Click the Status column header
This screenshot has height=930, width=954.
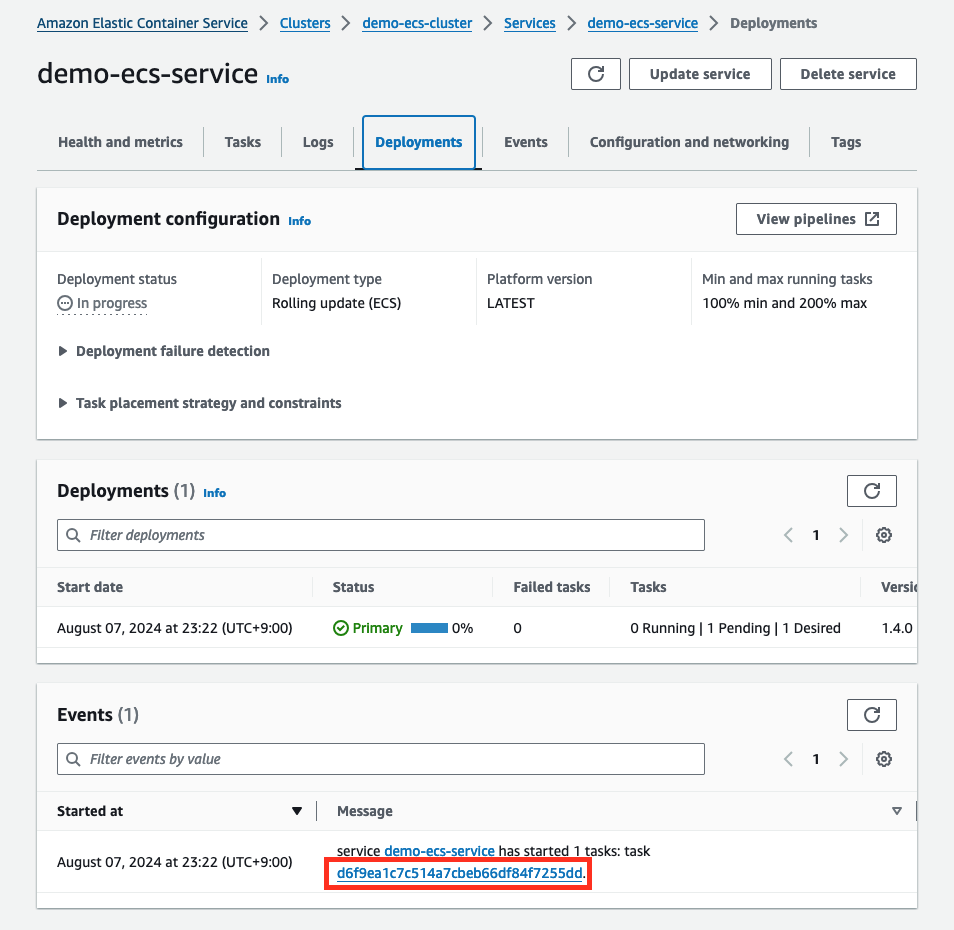(353, 587)
